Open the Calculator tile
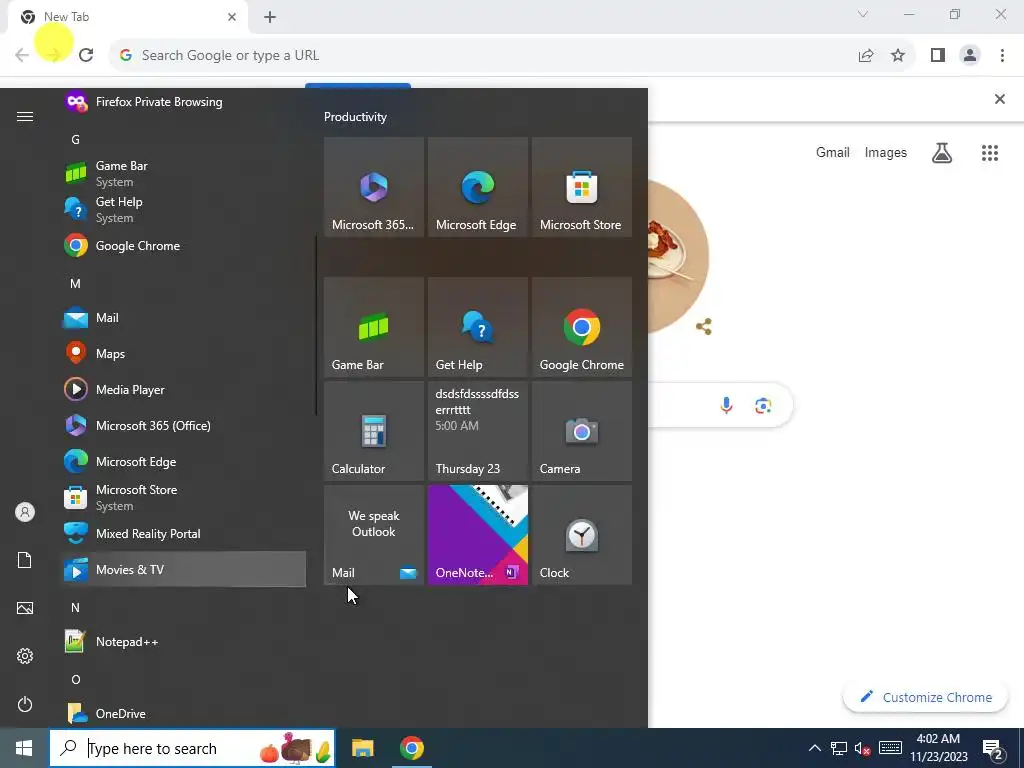The image size is (1024, 768). click(x=374, y=431)
